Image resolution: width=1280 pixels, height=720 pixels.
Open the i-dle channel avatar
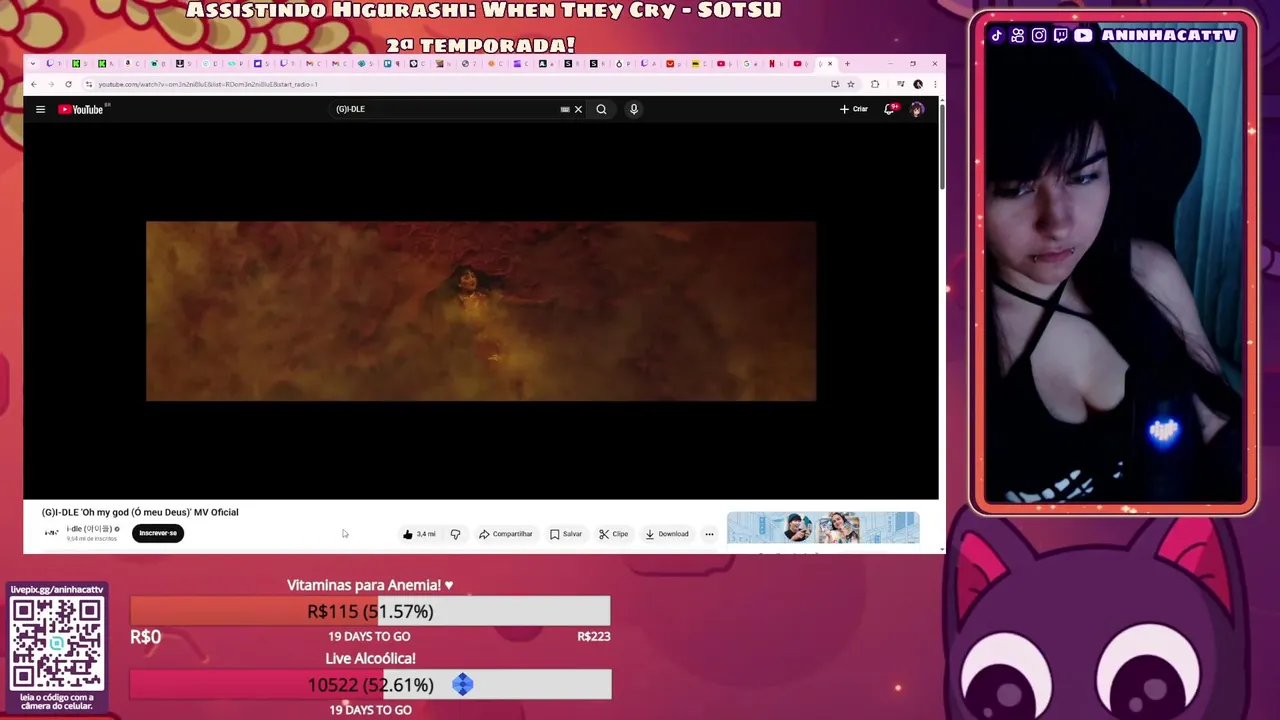51,533
